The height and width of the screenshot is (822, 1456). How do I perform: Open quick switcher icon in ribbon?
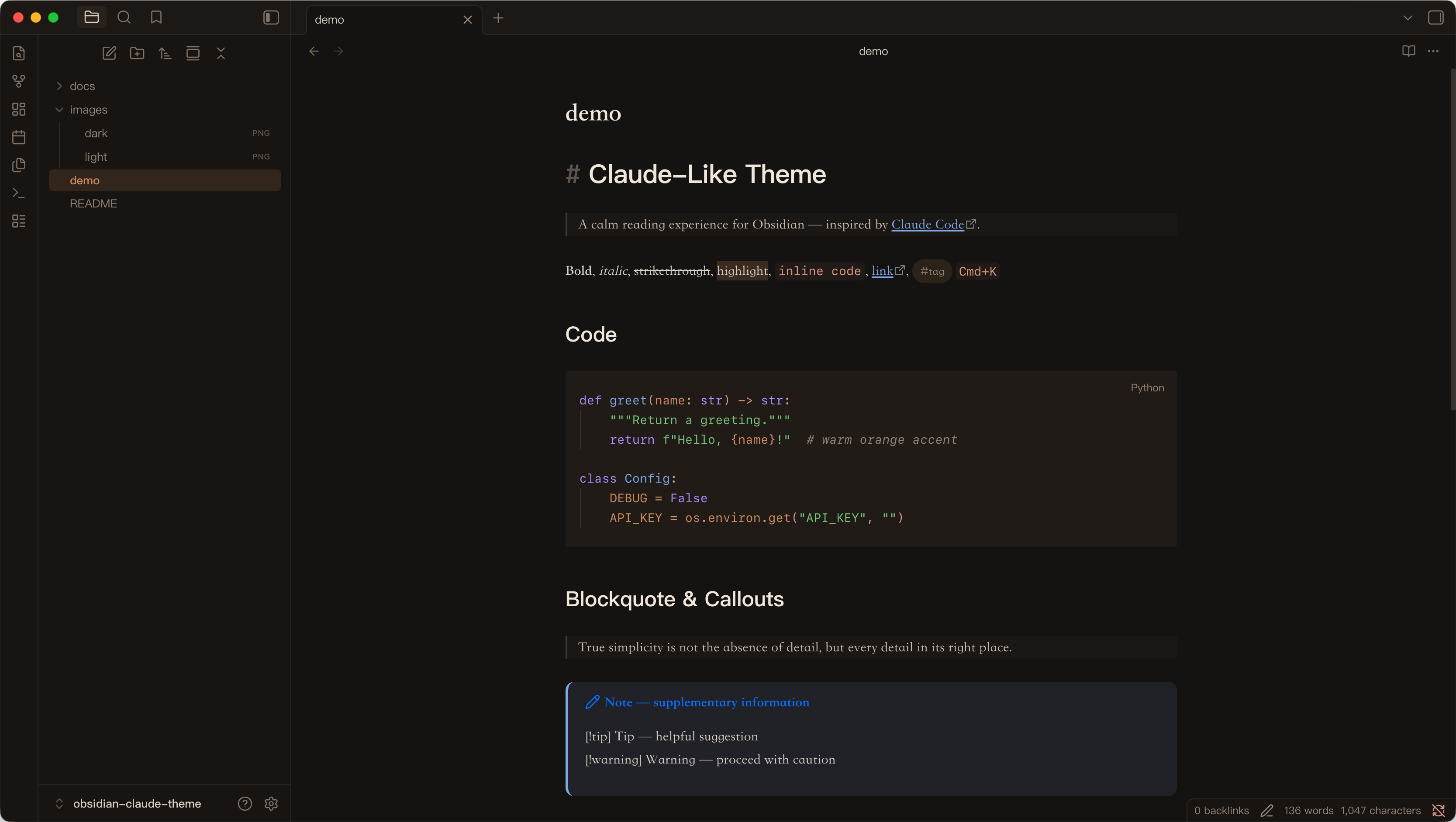[19, 53]
